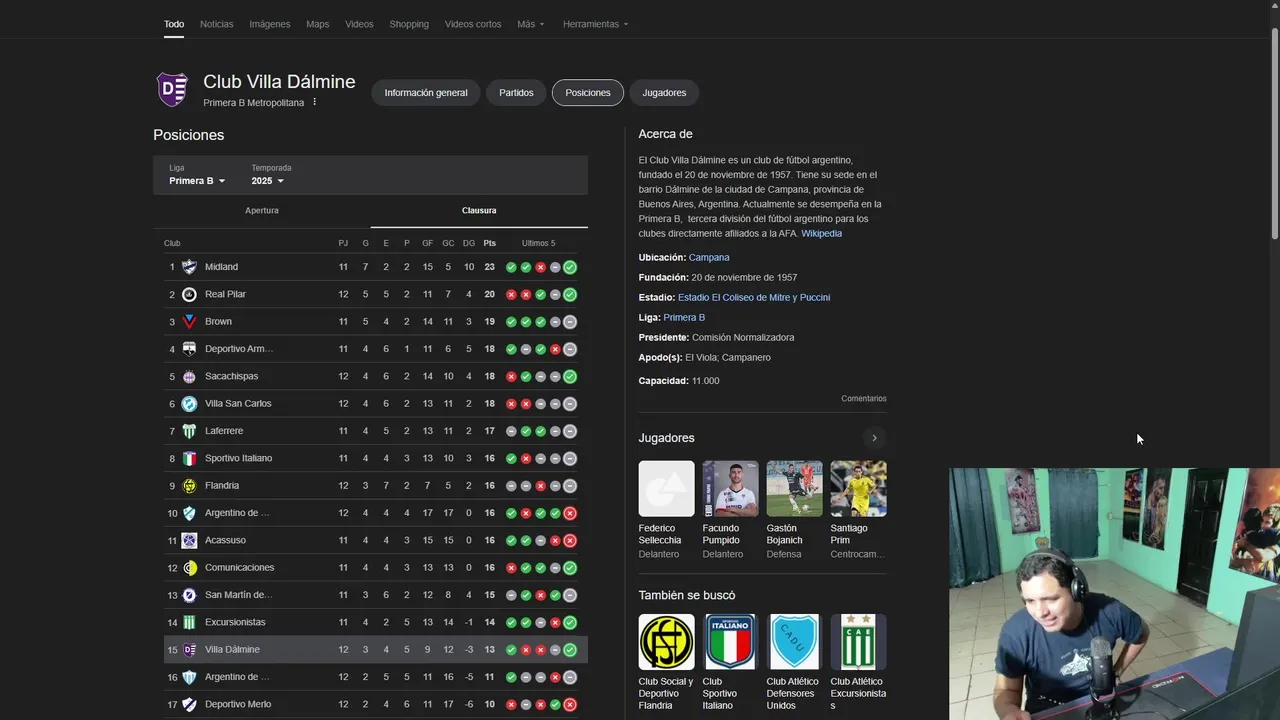Click the Pts column header
The image size is (1280, 720).
pos(489,243)
